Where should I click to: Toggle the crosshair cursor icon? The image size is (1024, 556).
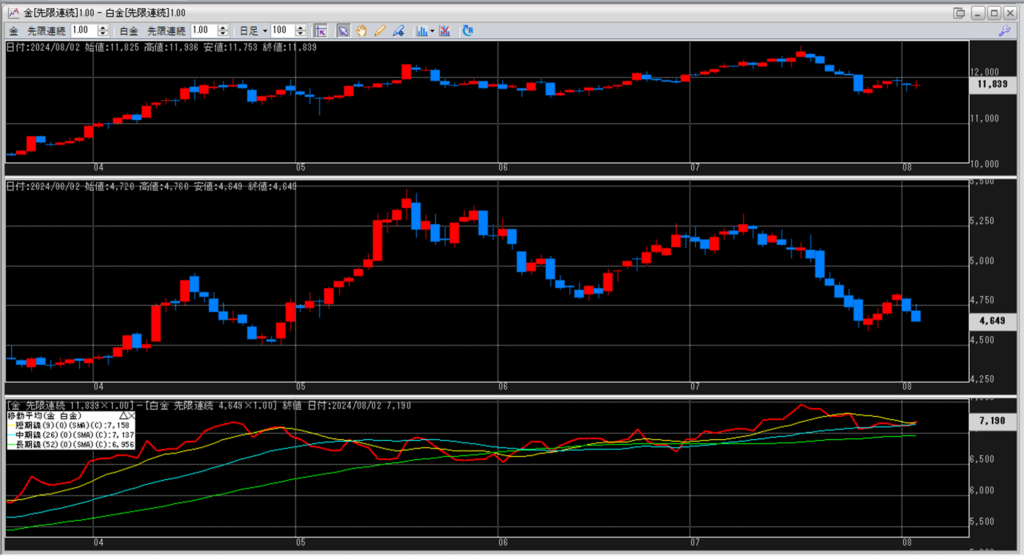coord(320,31)
